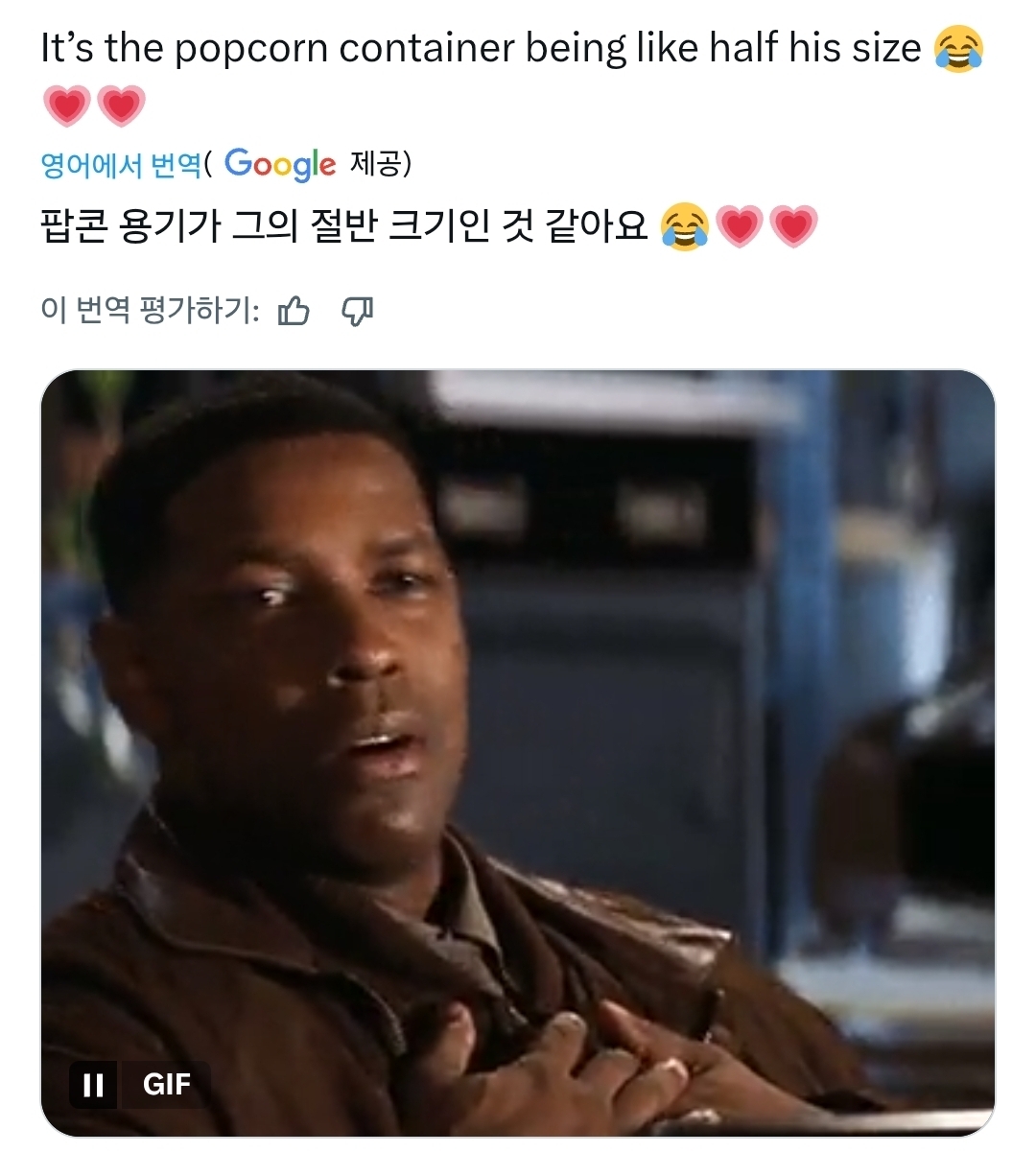Select the laughing emoji in the Korean translation
This screenshot has height=1152, width=1036.
tap(686, 226)
